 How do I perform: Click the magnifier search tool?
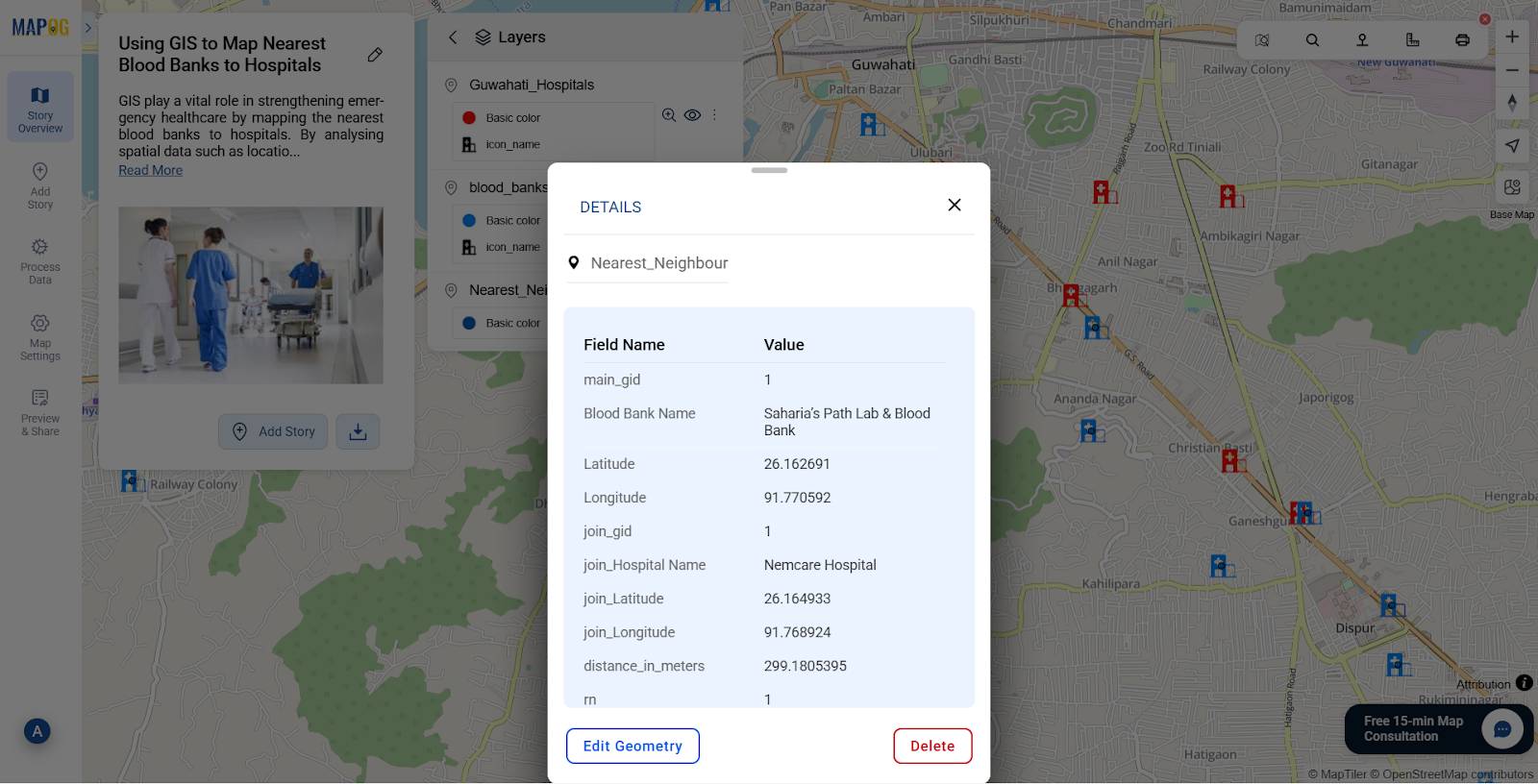point(1312,39)
